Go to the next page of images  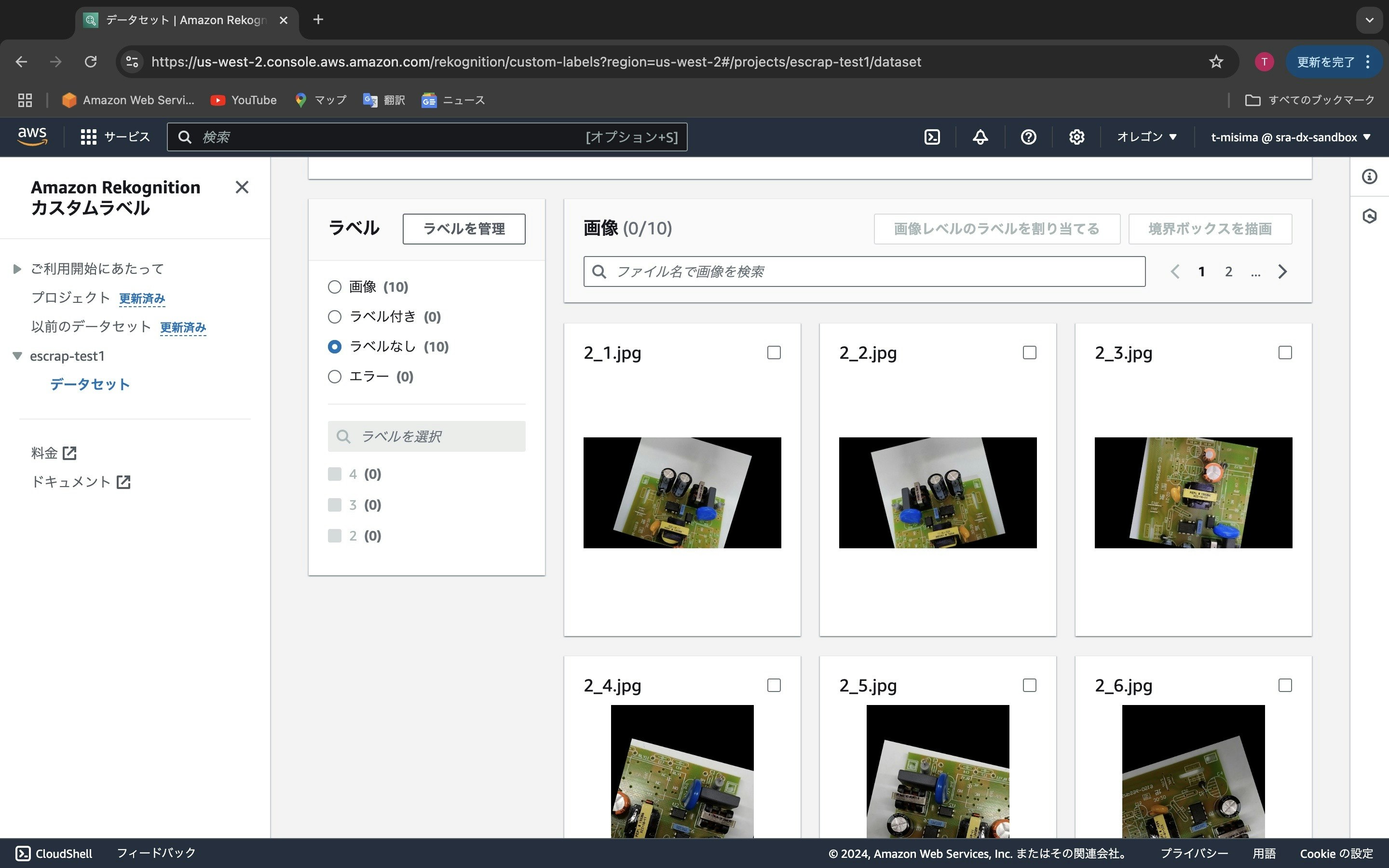[x=1282, y=271]
